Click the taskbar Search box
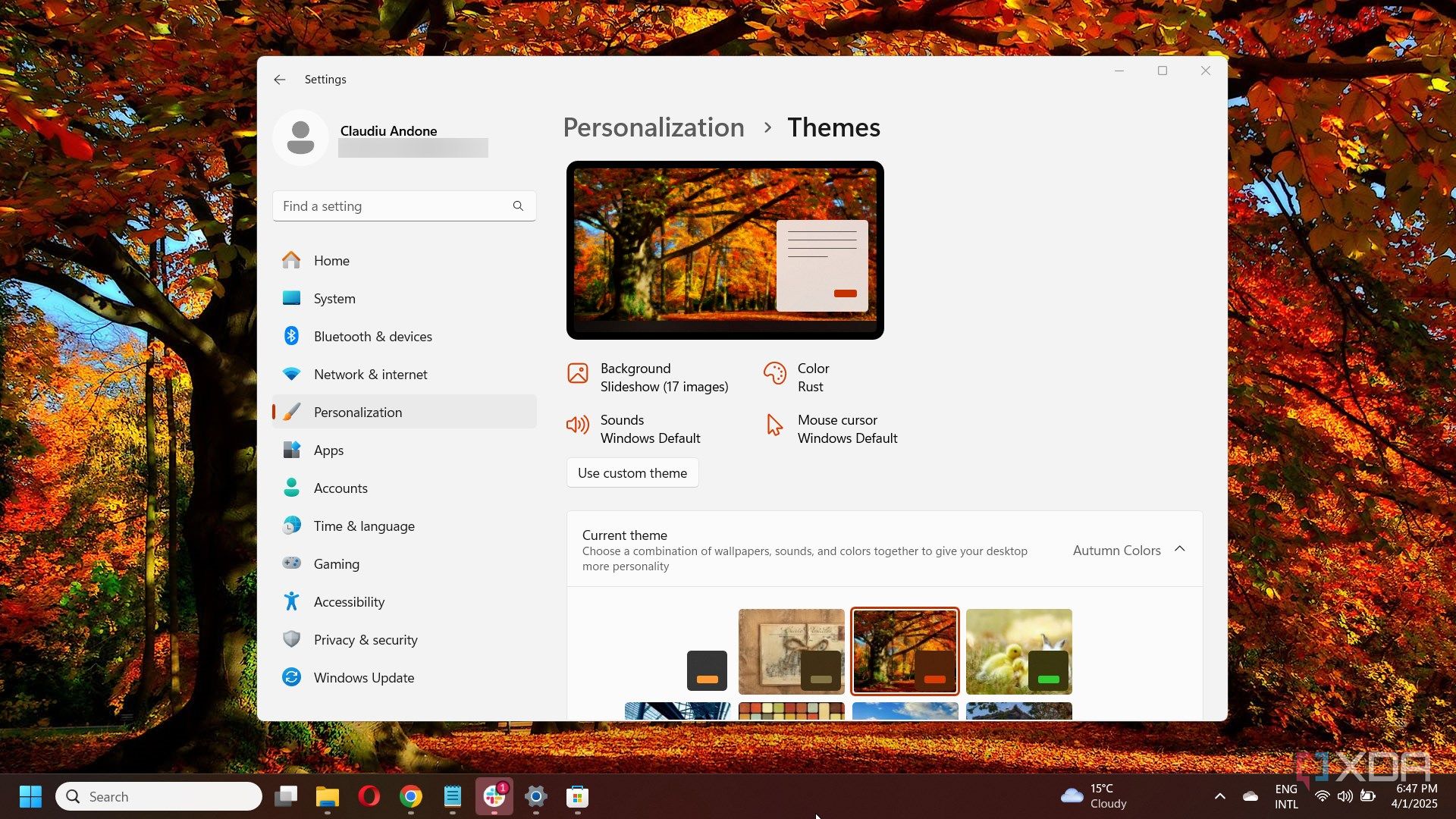This screenshot has height=819, width=1456. coord(158,796)
